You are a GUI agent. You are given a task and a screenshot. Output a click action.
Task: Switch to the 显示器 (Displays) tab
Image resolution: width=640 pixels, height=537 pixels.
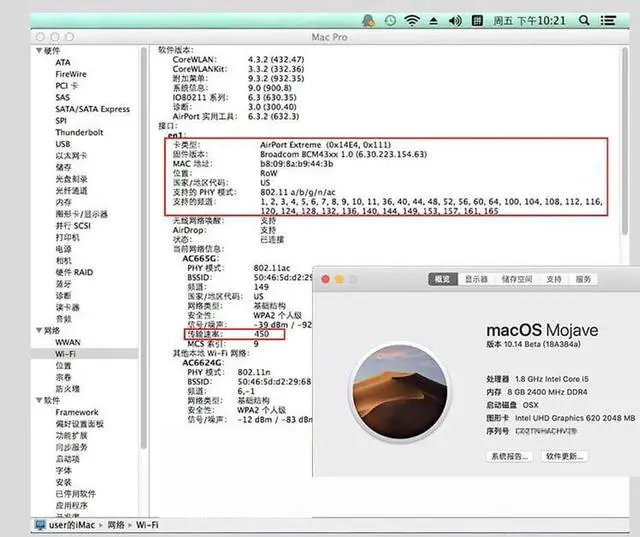(476, 279)
